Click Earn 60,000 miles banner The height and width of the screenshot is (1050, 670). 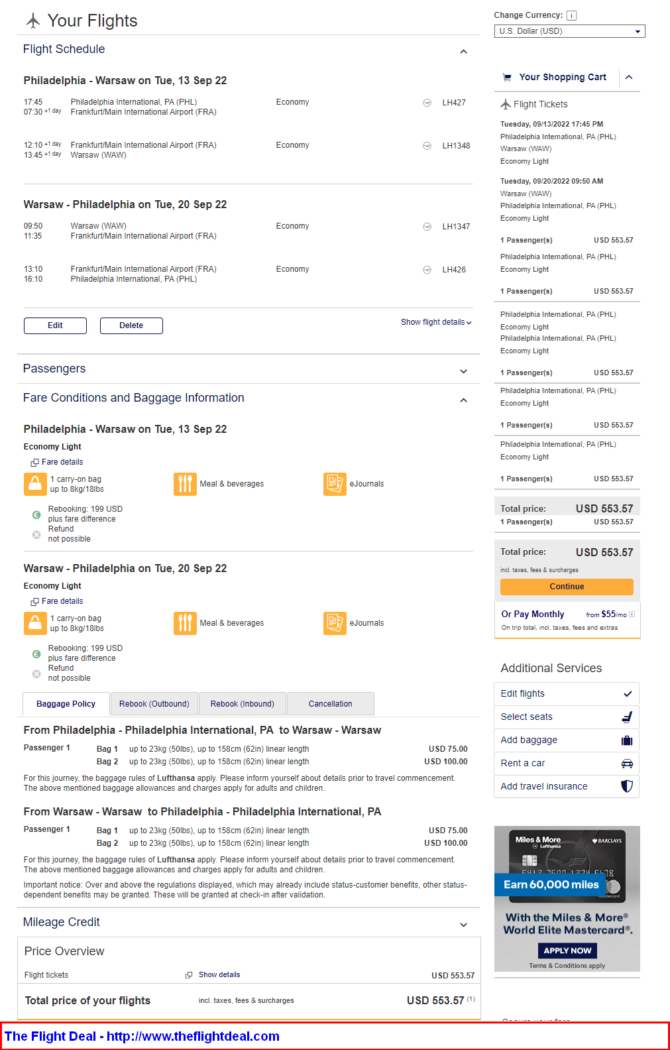click(551, 885)
